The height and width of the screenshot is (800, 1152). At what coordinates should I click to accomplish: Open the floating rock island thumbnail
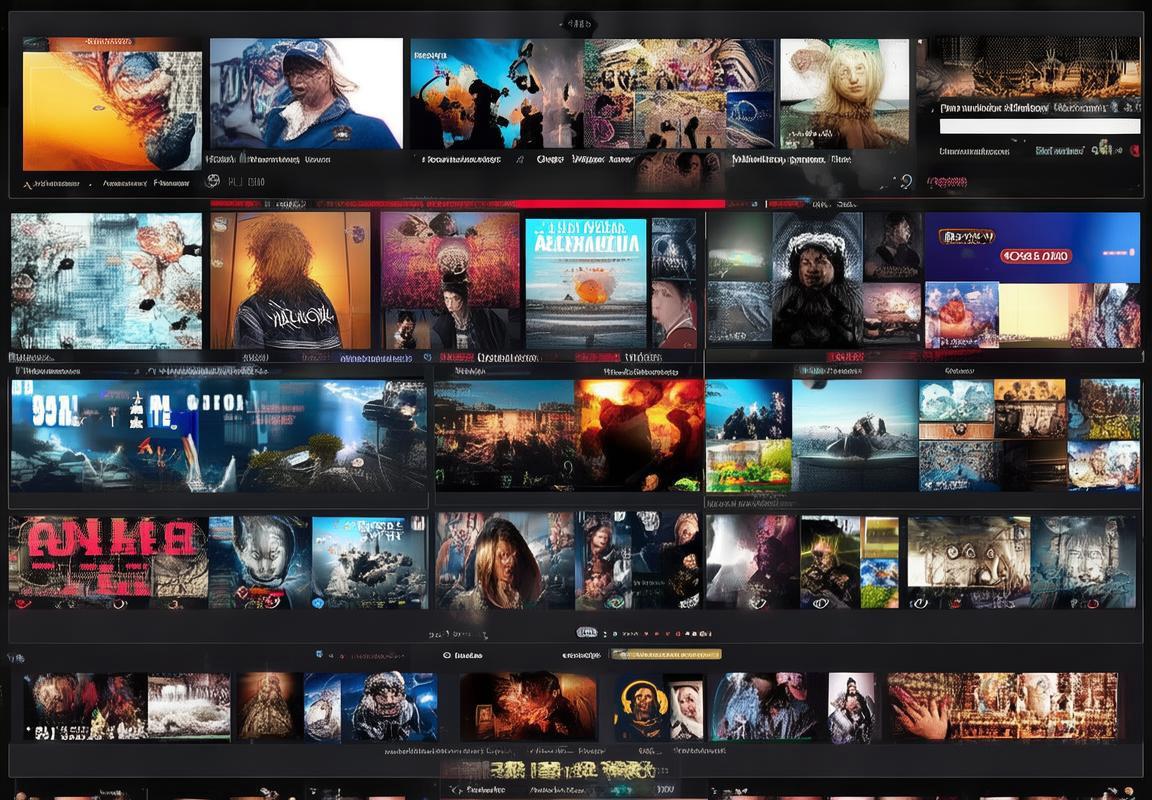coord(369,562)
